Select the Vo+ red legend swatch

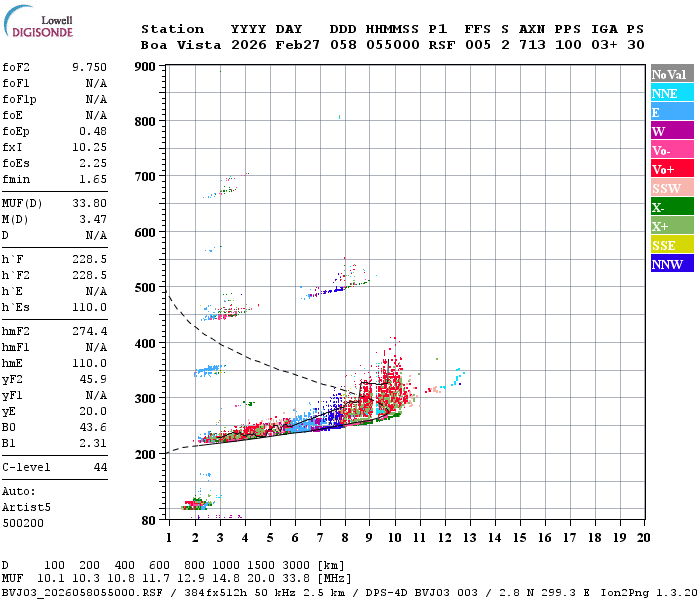[672, 169]
